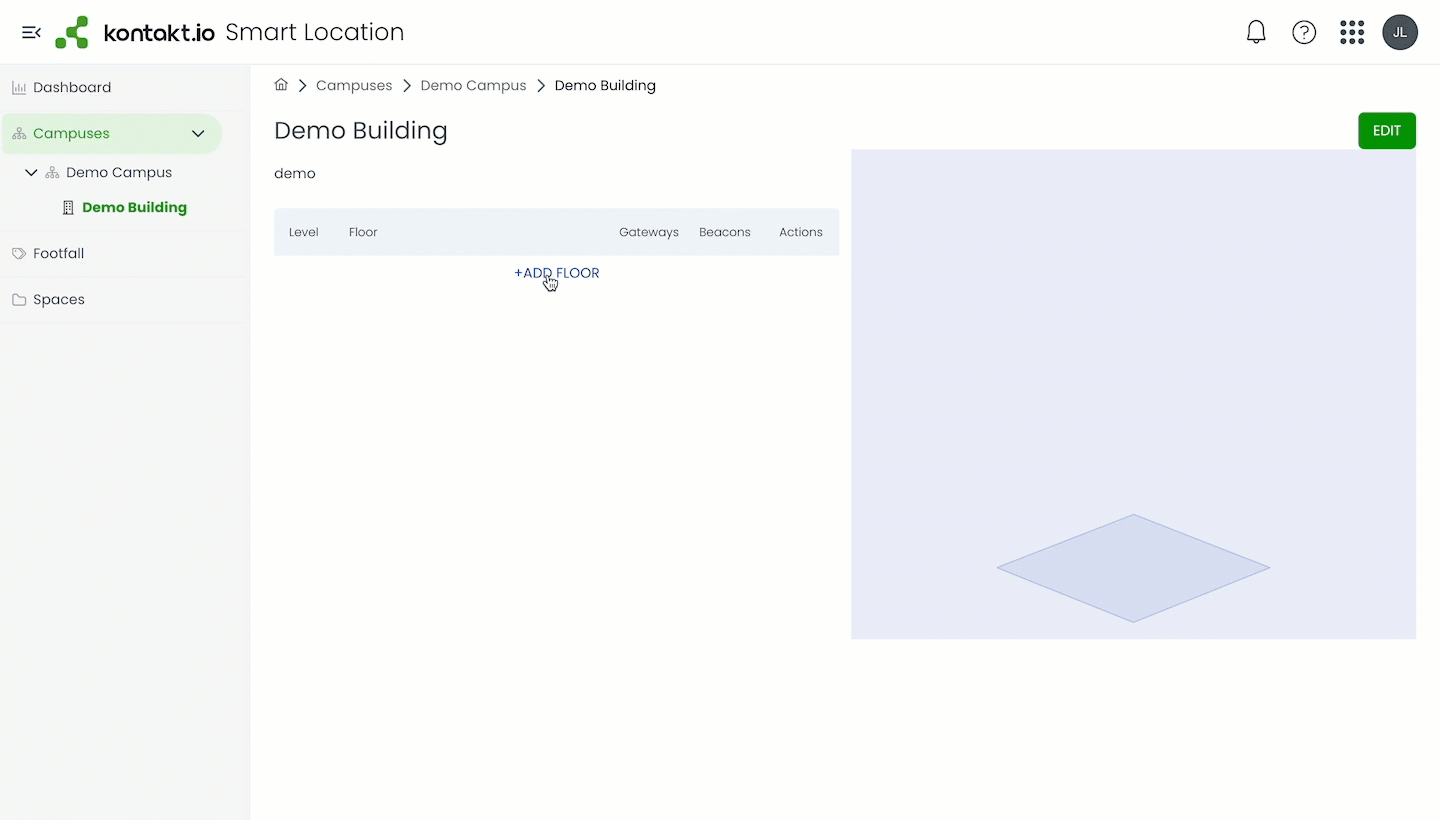The image size is (1440, 820).
Task: Open the notifications bell
Action: coord(1256,32)
